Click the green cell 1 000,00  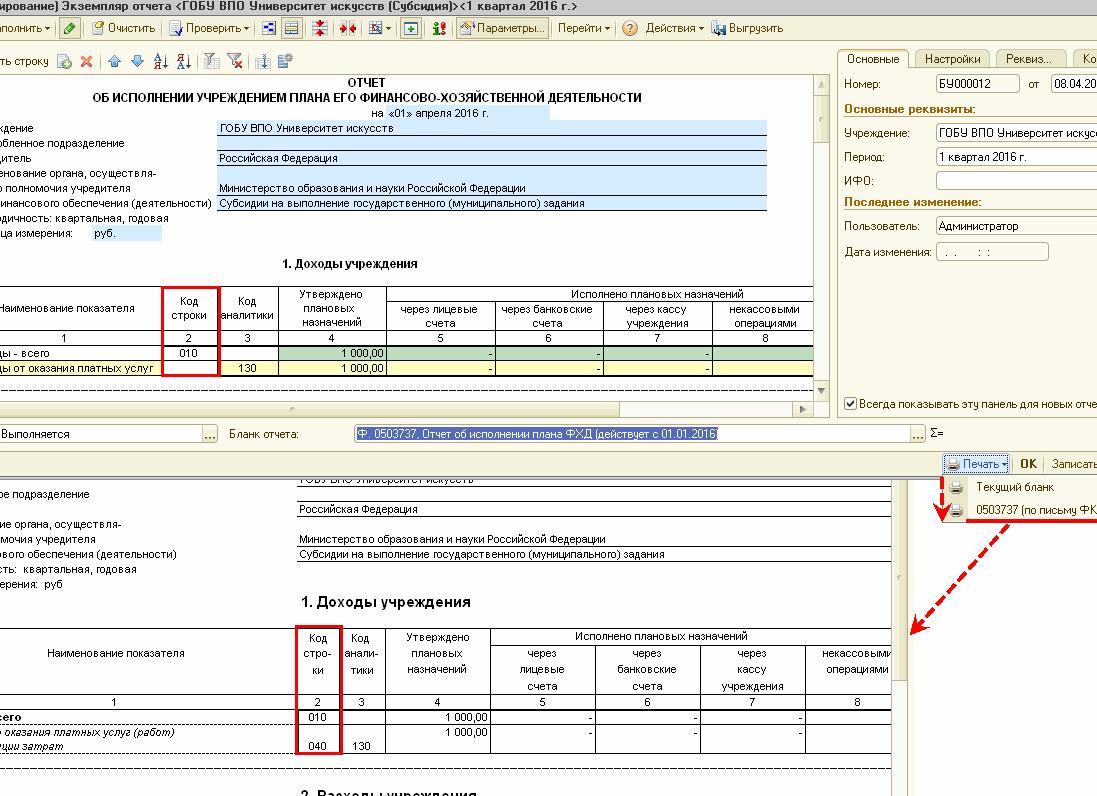[332, 353]
